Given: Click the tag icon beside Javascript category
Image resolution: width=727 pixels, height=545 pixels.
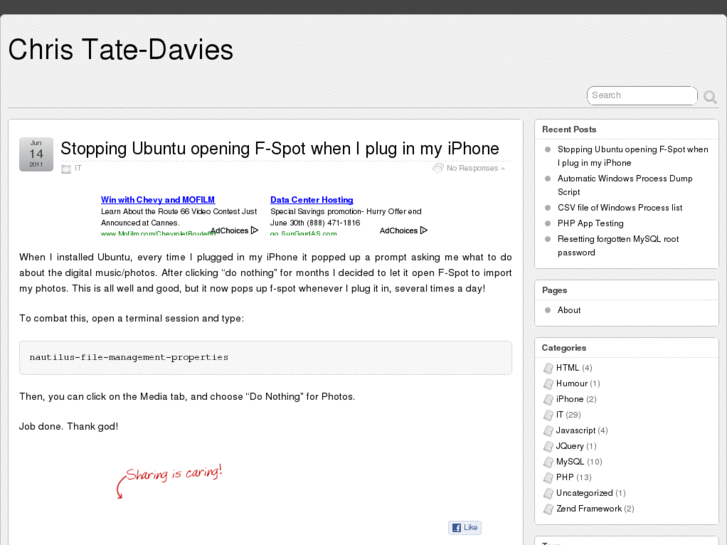Looking at the screenshot, I should [548, 431].
